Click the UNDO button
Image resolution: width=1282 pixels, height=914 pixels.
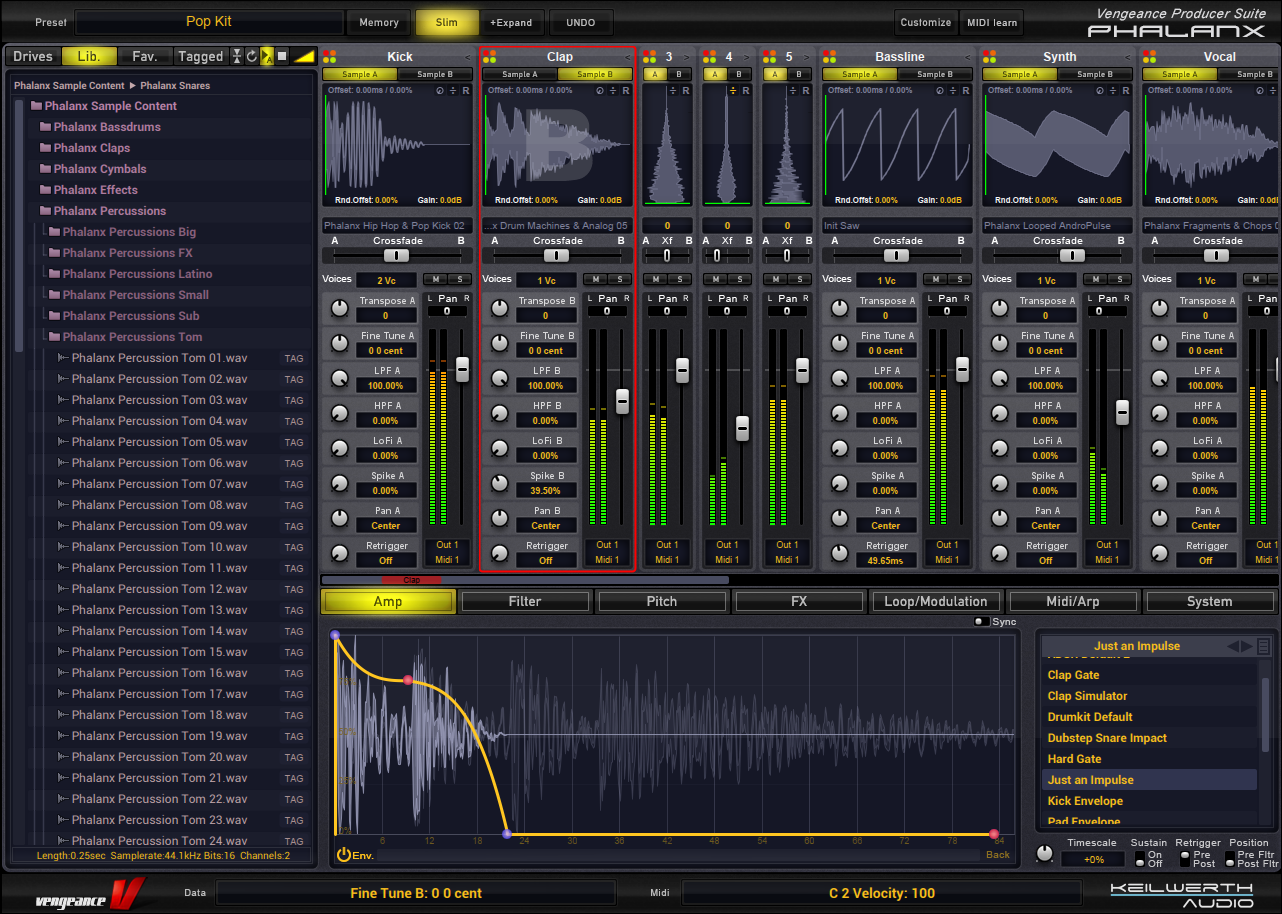click(580, 22)
